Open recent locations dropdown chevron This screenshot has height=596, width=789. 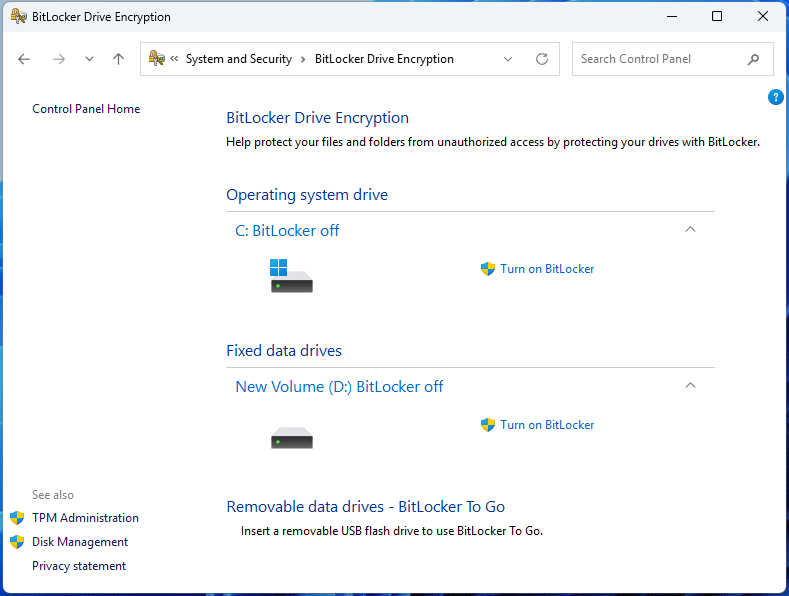[89, 59]
